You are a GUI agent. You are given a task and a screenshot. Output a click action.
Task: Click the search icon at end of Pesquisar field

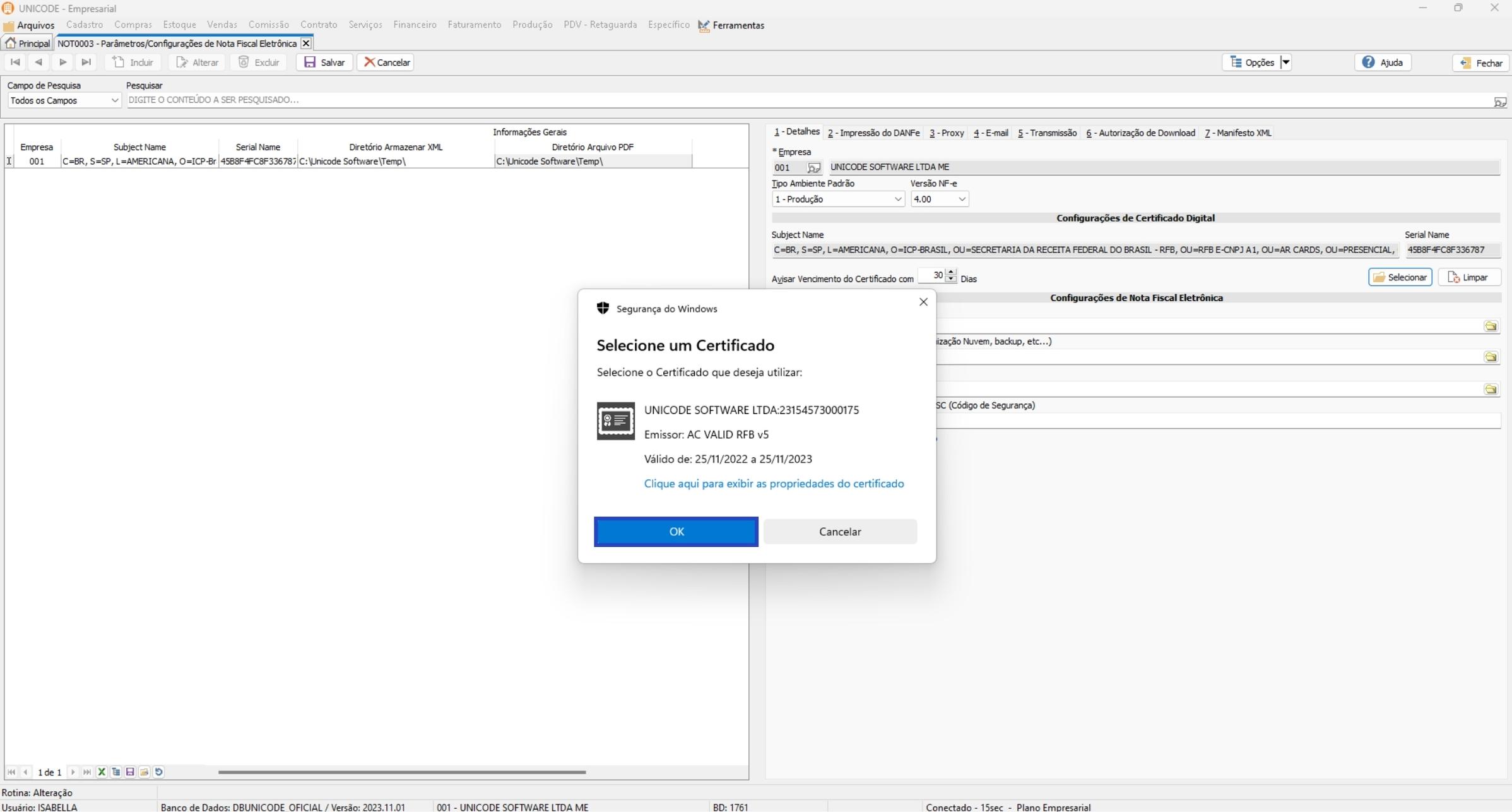[1499, 102]
